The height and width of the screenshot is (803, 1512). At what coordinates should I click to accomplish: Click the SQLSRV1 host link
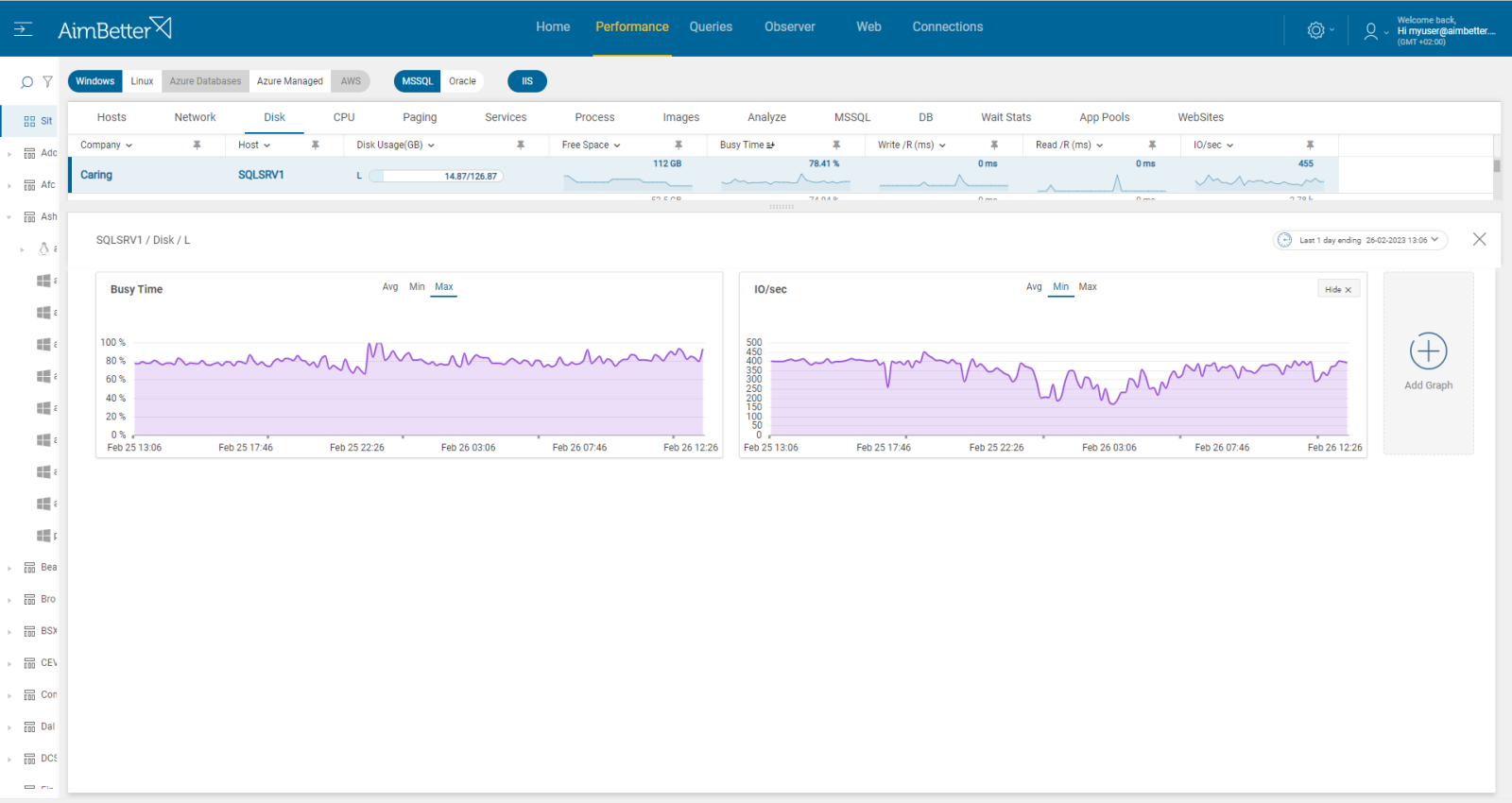click(261, 175)
